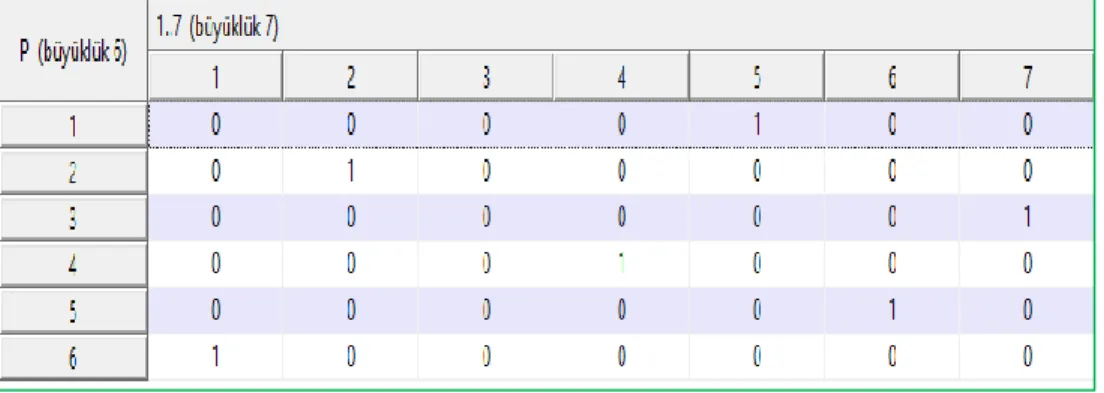
Task: Select column header 5
Action: (756, 77)
